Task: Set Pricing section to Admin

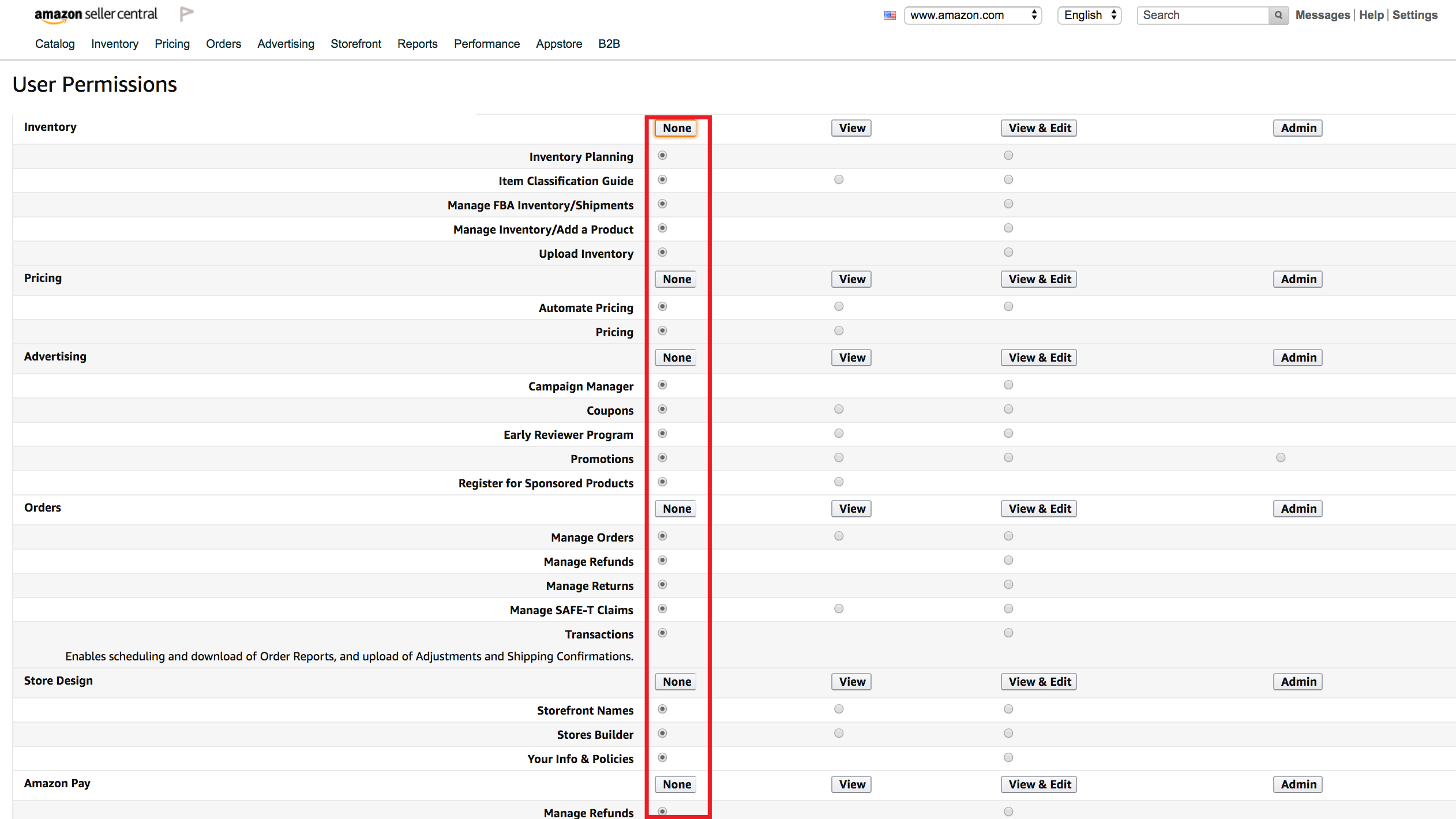Action: [1298, 279]
